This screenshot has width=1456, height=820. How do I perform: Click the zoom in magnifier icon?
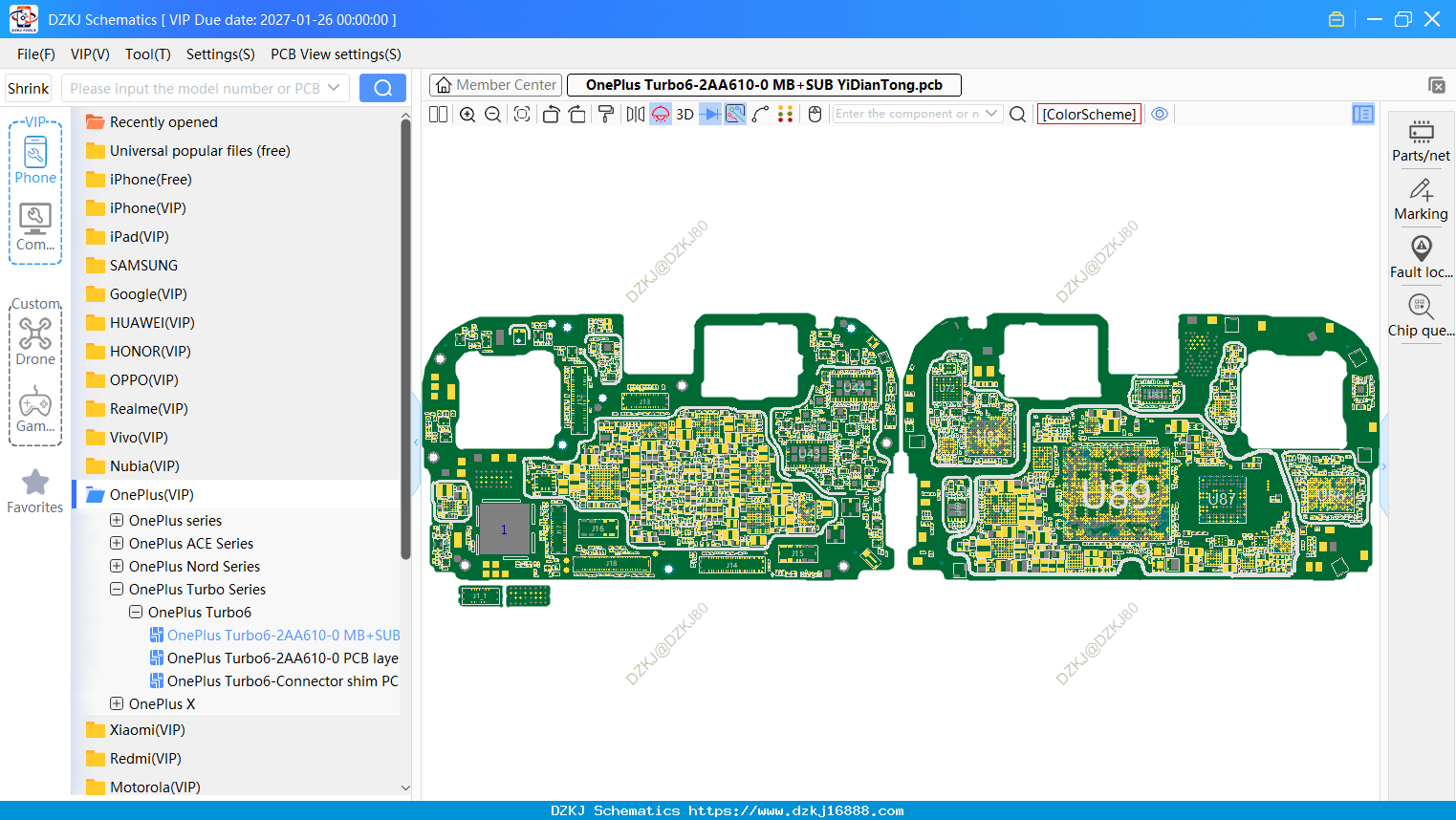pos(467,114)
